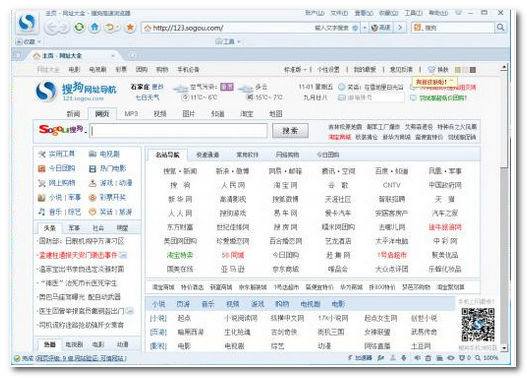Click the green 完成 shield status icon
527x378 pixels.
click(x=17, y=358)
